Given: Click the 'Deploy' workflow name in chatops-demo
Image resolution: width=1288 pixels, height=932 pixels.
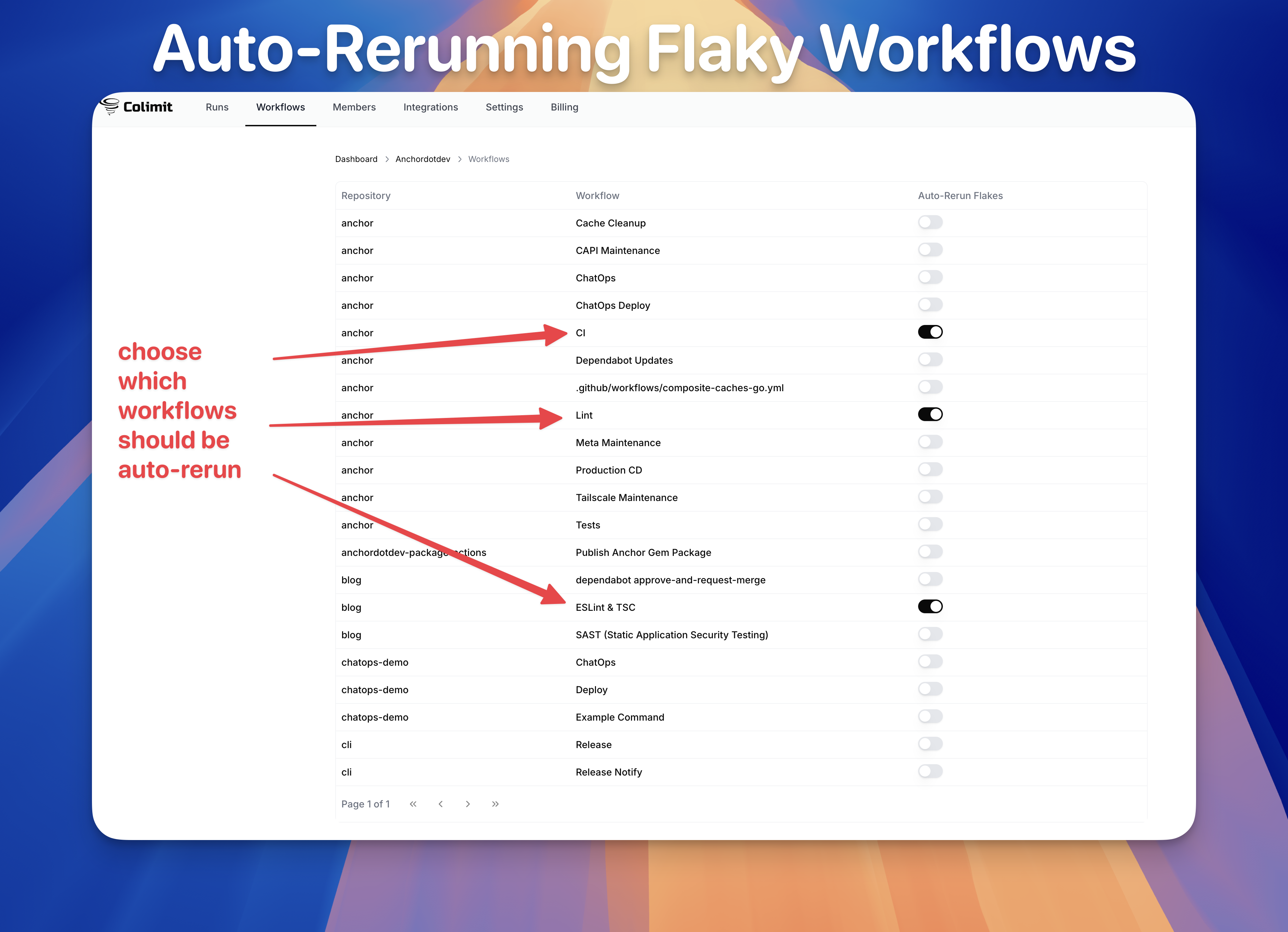Looking at the screenshot, I should pos(591,689).
